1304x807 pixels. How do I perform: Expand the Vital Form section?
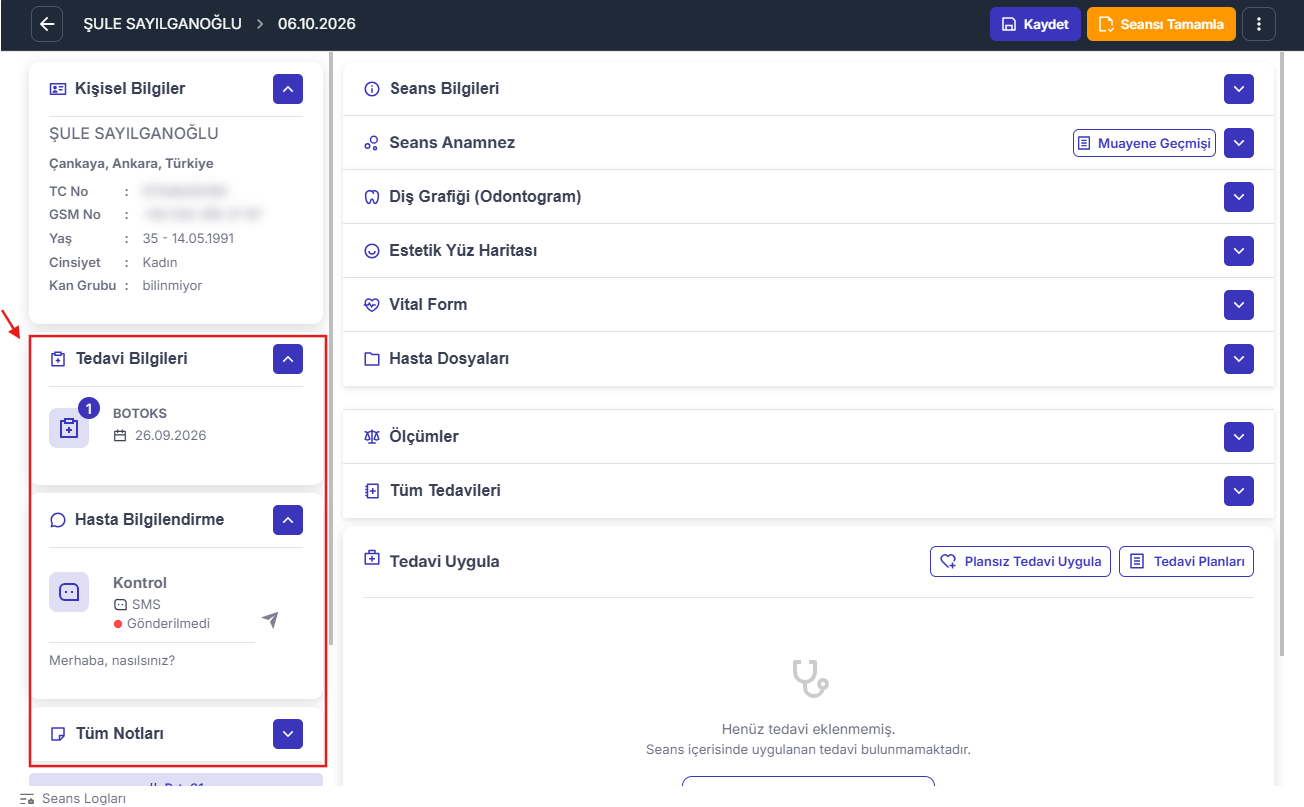[1239, 305]
